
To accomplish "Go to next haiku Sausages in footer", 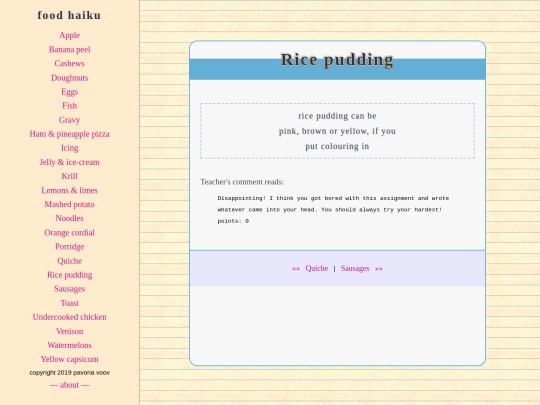I will tap(355, 268).
